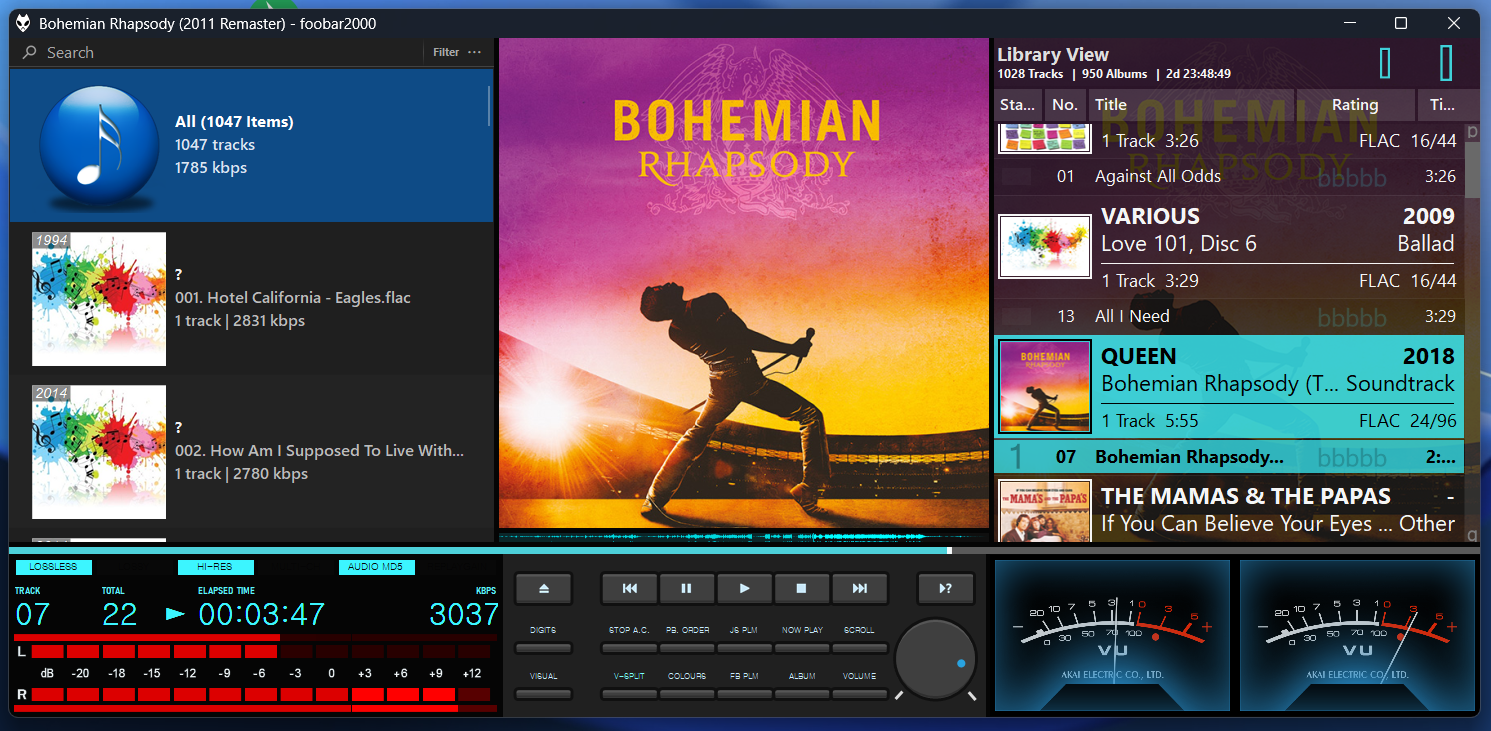Click the large Bohemian Rhapsody album art
Viewport: 1491px width, 731px height.
(x=744, y=283)
